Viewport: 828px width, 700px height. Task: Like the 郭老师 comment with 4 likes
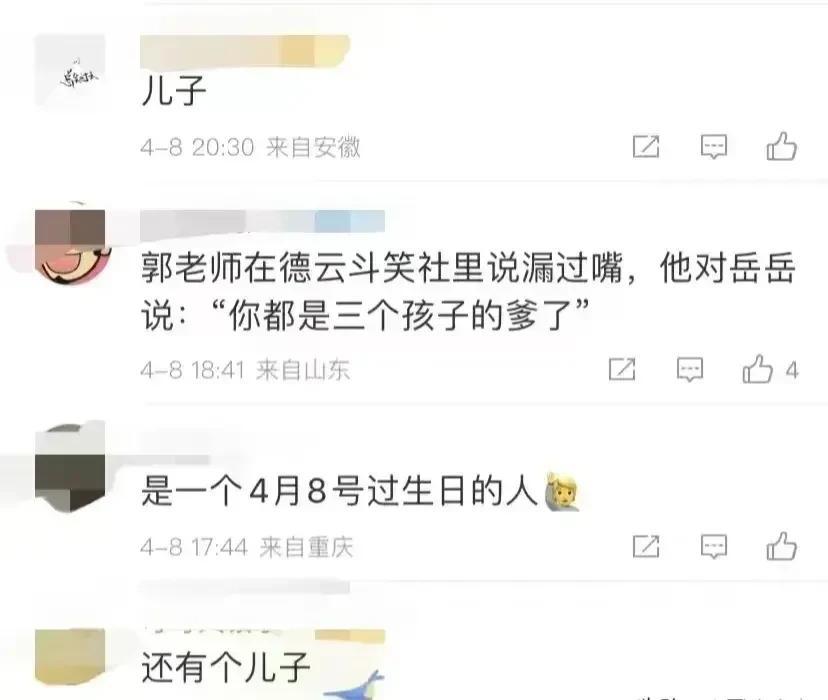[758, 368]
